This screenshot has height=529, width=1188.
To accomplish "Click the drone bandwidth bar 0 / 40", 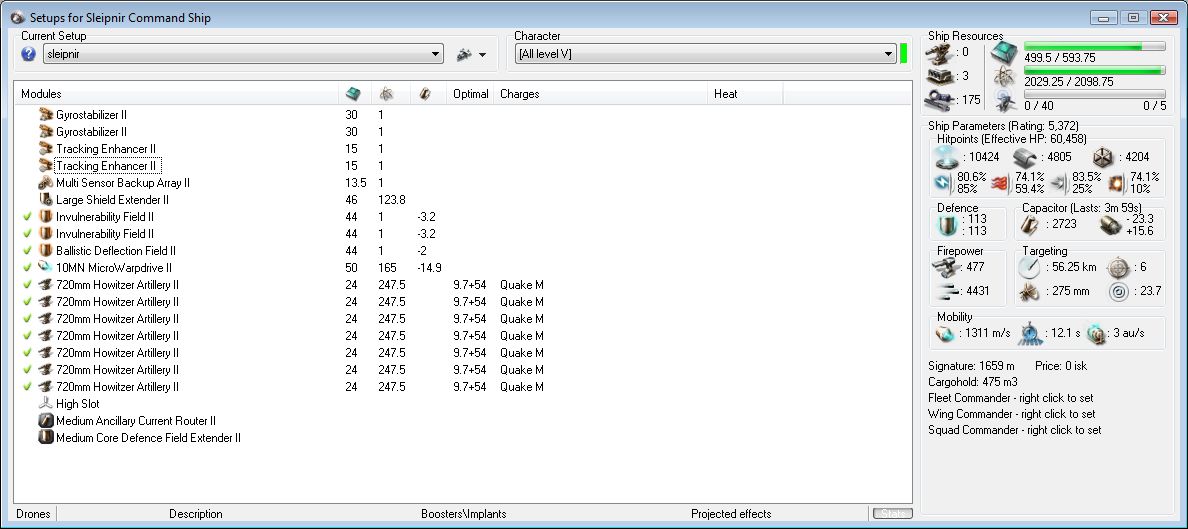I will 1095,95.
